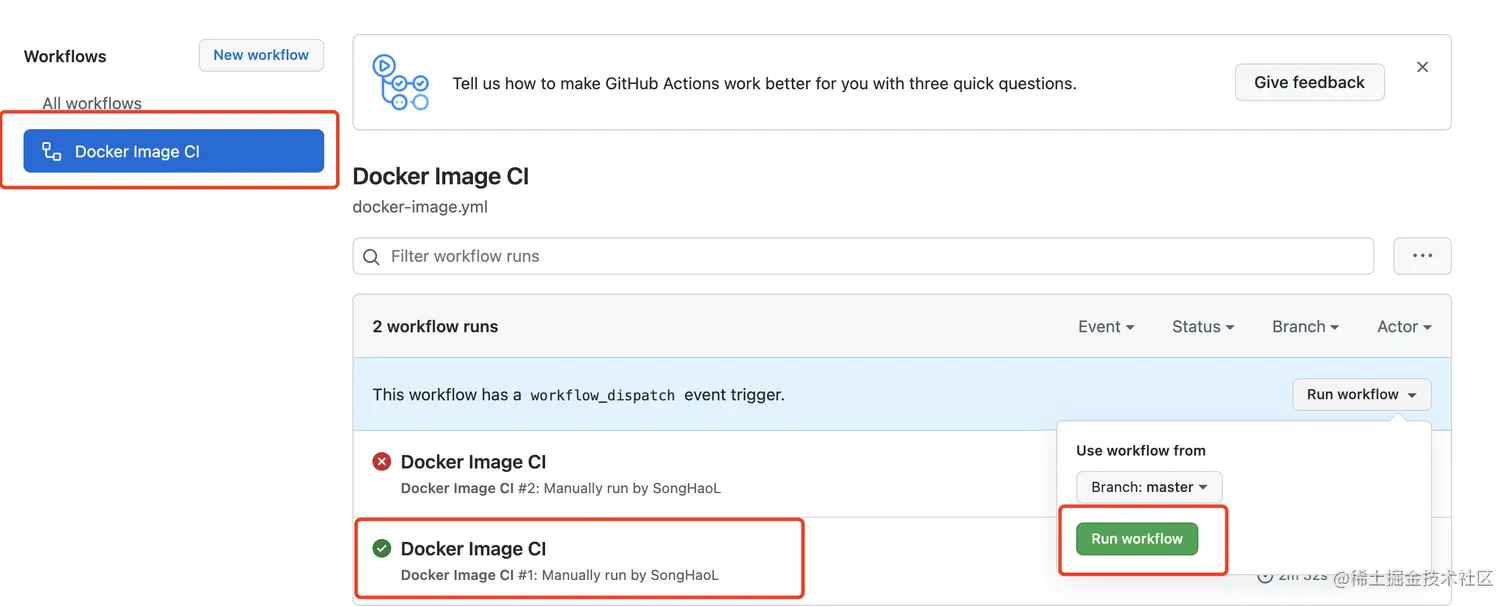
Task: Focus the Filter workflow runs field
Action: [x=870, y=257]
